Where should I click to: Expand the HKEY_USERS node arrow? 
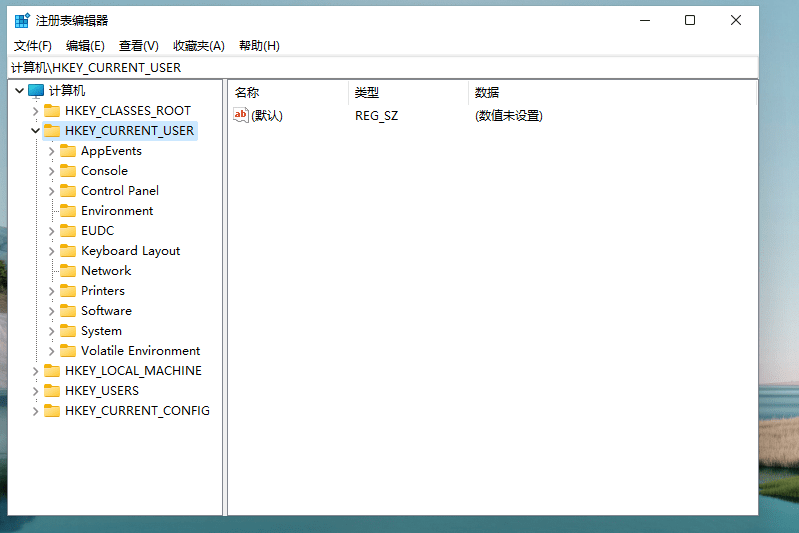click(x=35, y=391)
